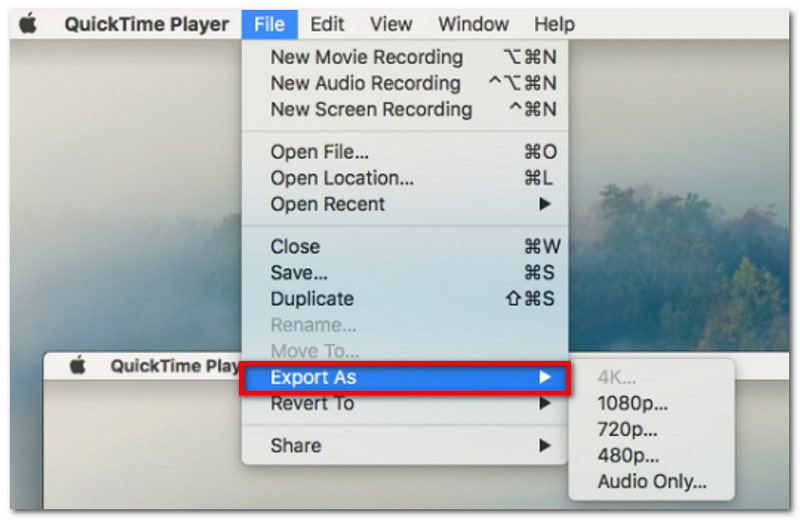800x520 pixels.
Task: Choose Duplicate from File menu
Action: pyautogui.click(x=405, y=299)
